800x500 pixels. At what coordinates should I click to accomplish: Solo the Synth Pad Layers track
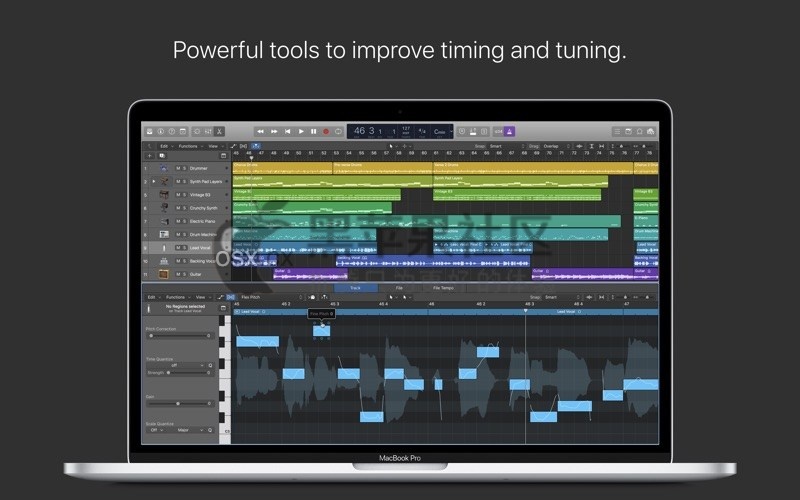[x=184, y=182]
